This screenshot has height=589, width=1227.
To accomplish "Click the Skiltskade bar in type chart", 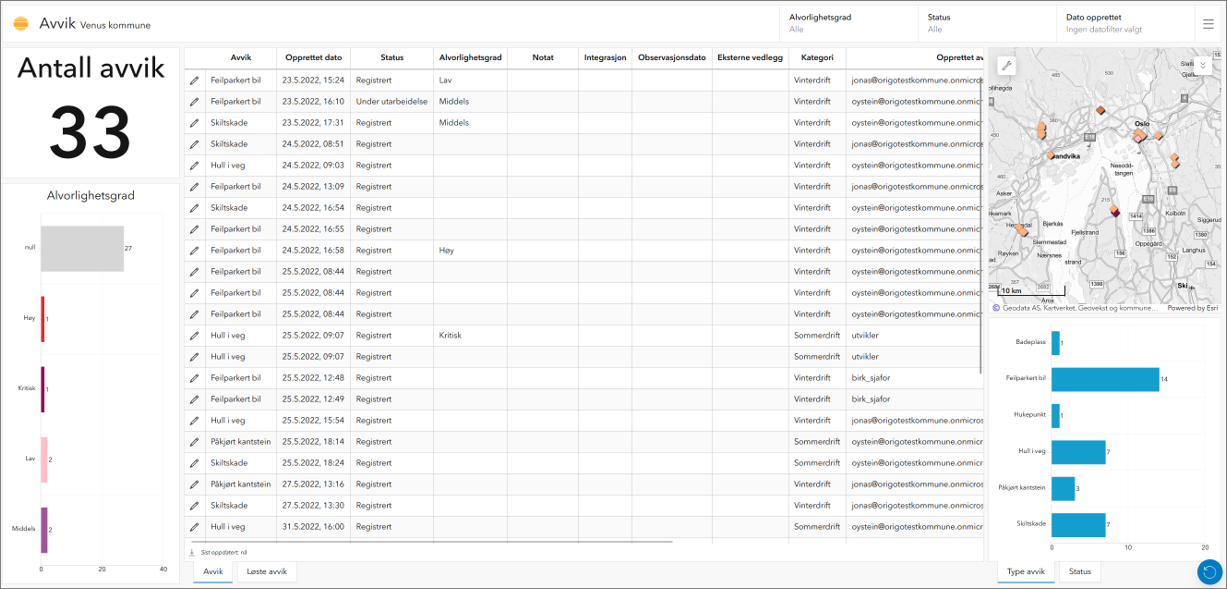I will [1078, 525].
